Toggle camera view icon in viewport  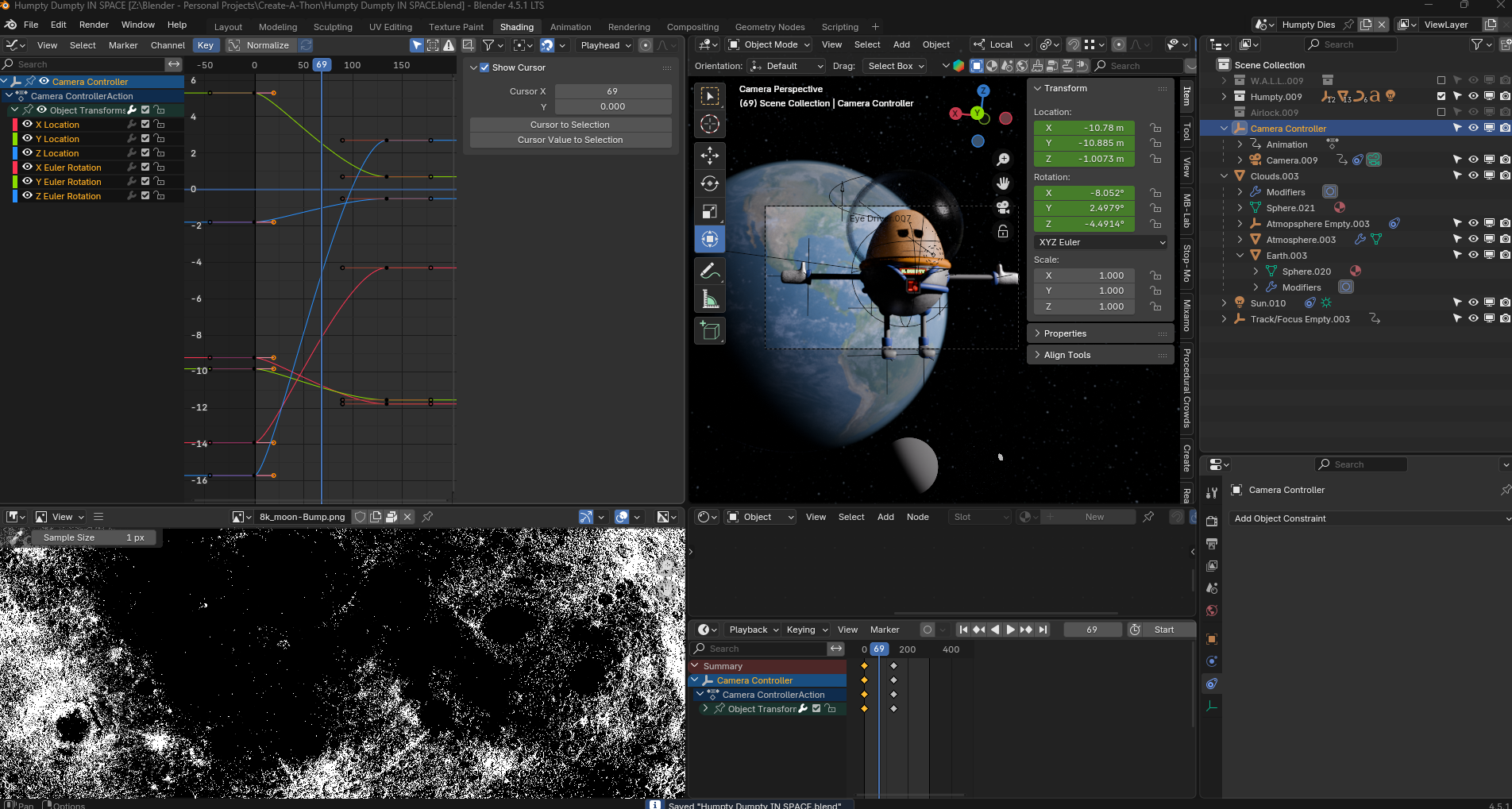click(x=1003, y=207)
